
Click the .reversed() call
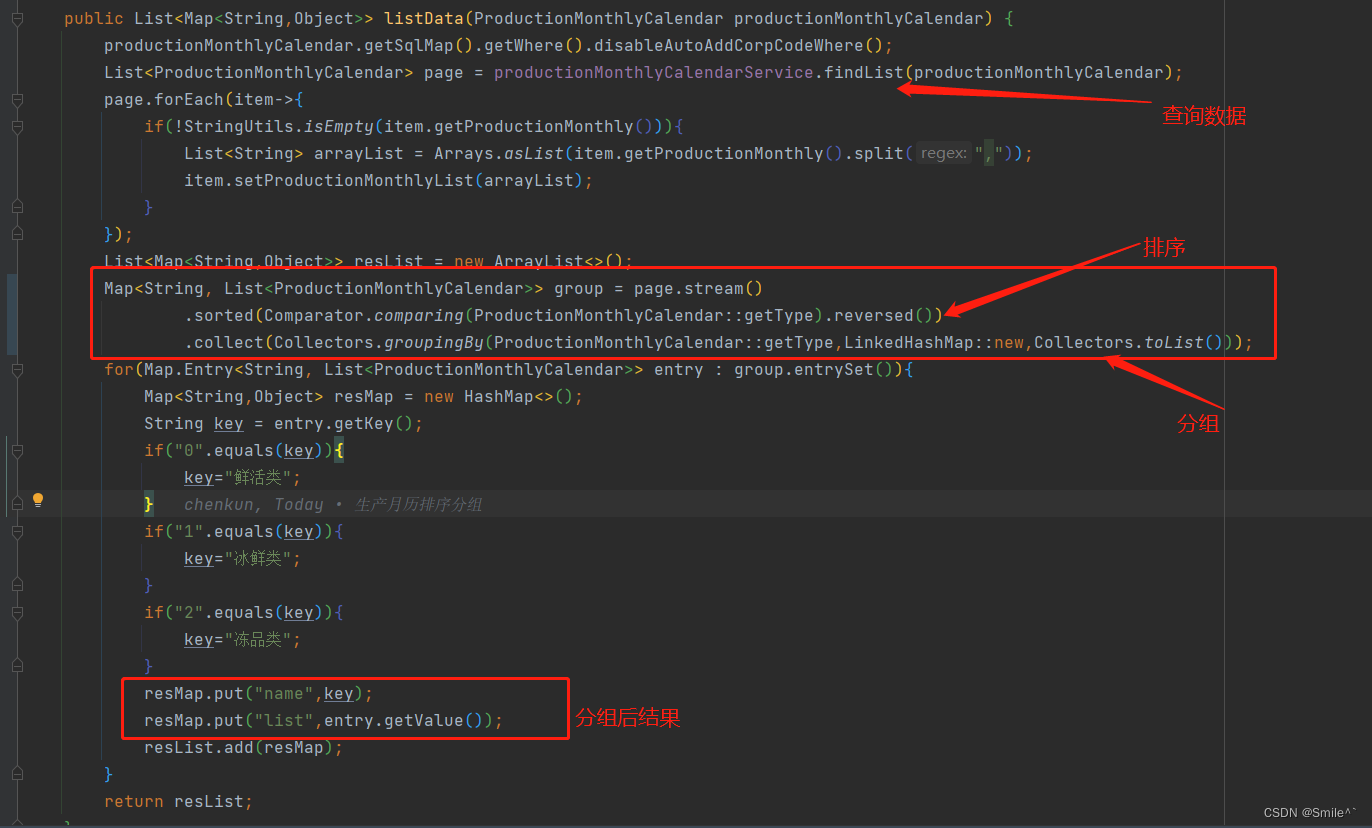(x=883, y=316)
